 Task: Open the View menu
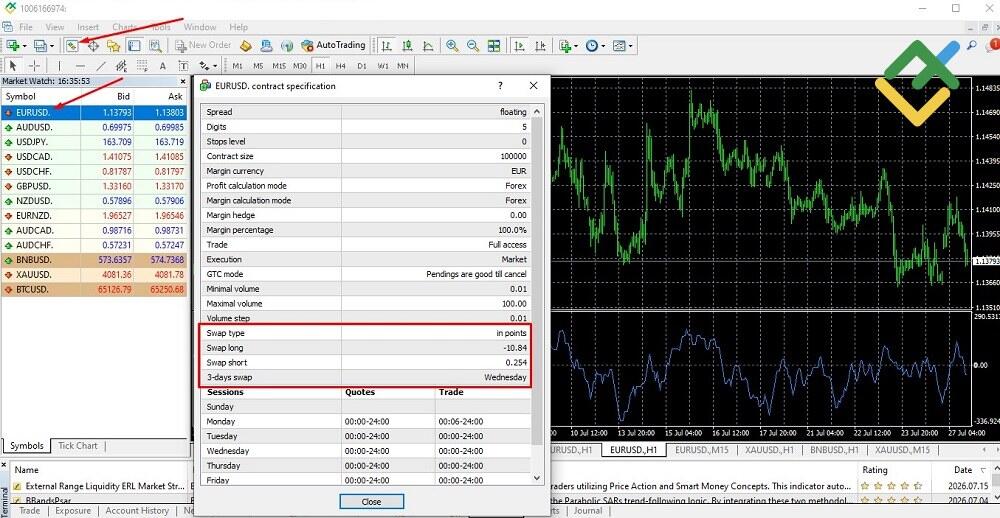55,27
